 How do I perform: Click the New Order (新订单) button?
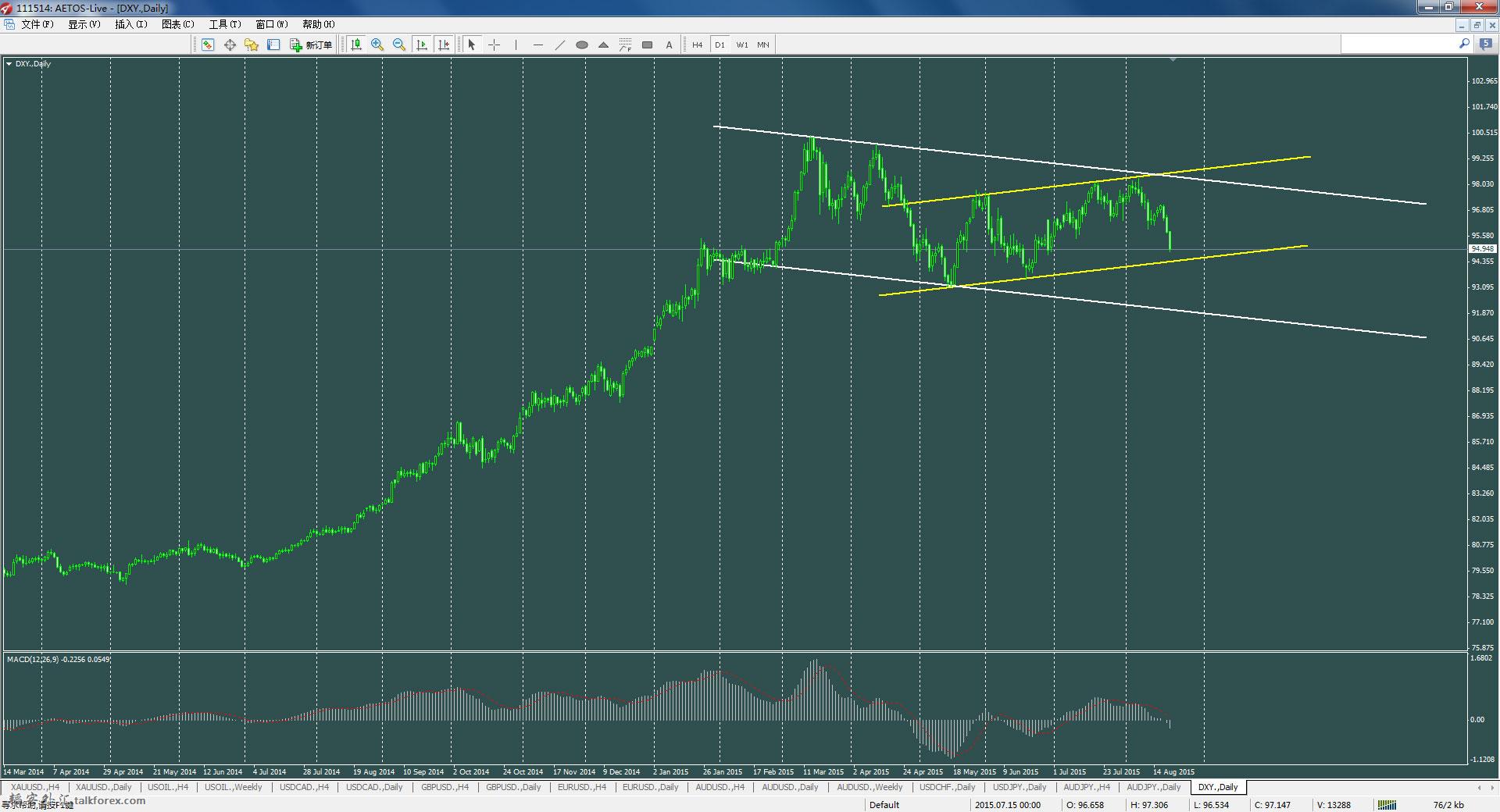(x=311, y=45)
